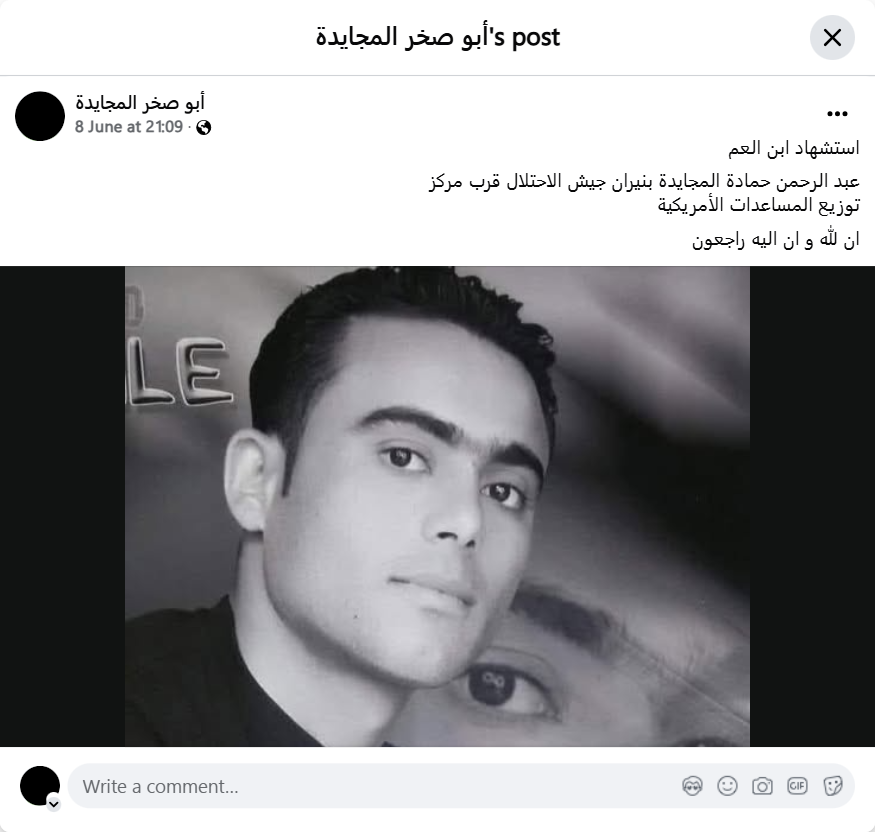Click the line 'ان لله و ان اليه راجعون'
Viewport: 875px width, 832px height.
(776, 240)
